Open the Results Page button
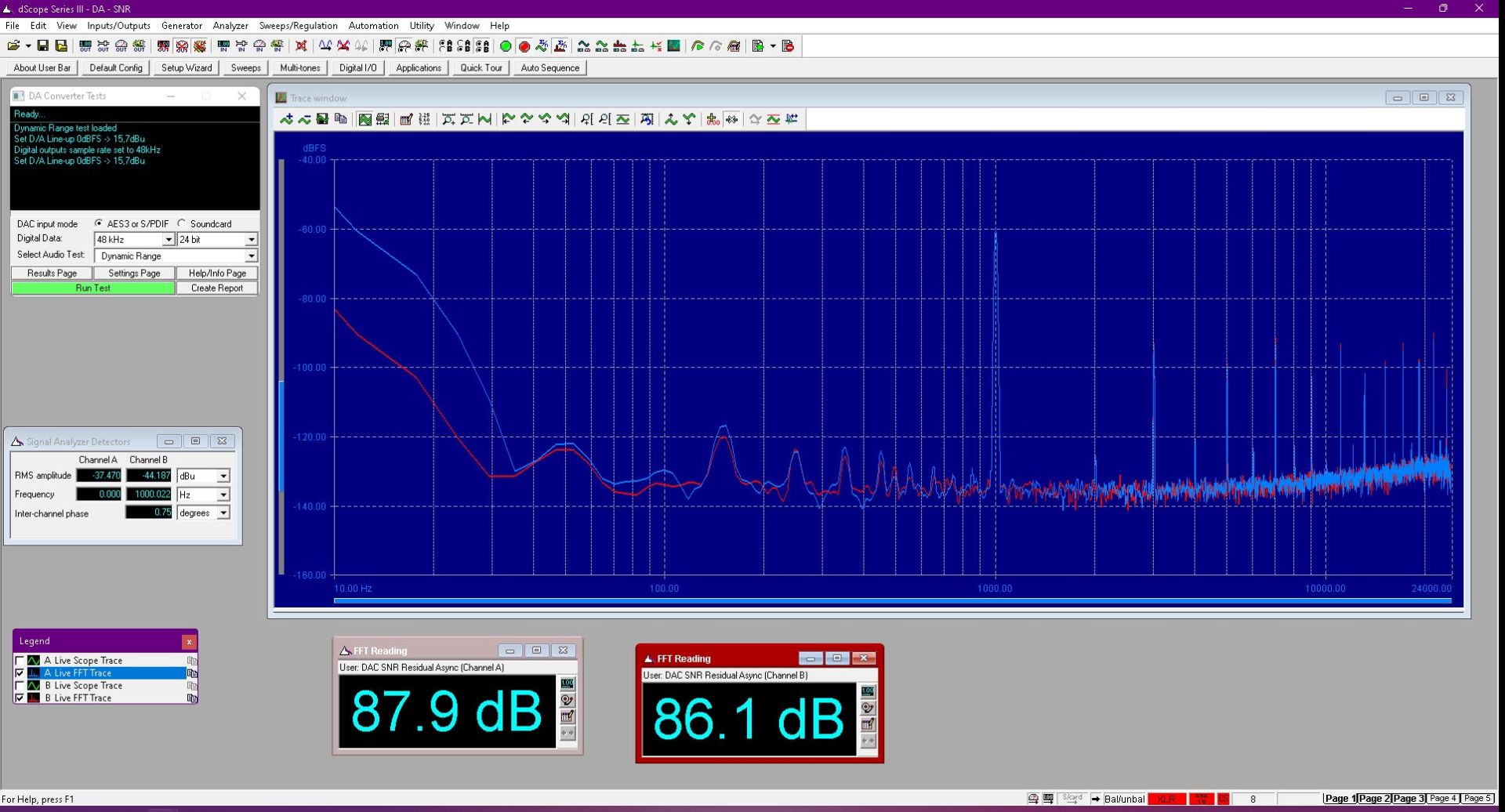This screenshot has height=812, width=1505. tap(53, 274)
